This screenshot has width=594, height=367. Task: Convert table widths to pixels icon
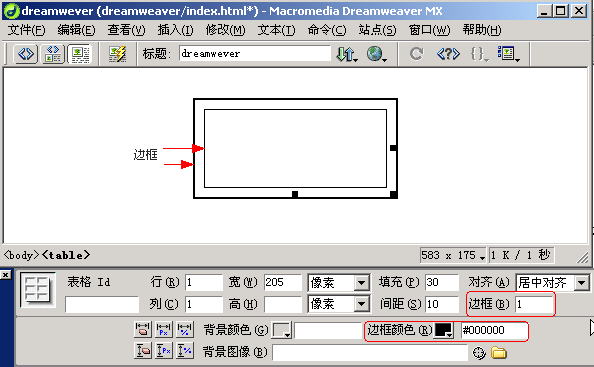[x=164, y=330]
